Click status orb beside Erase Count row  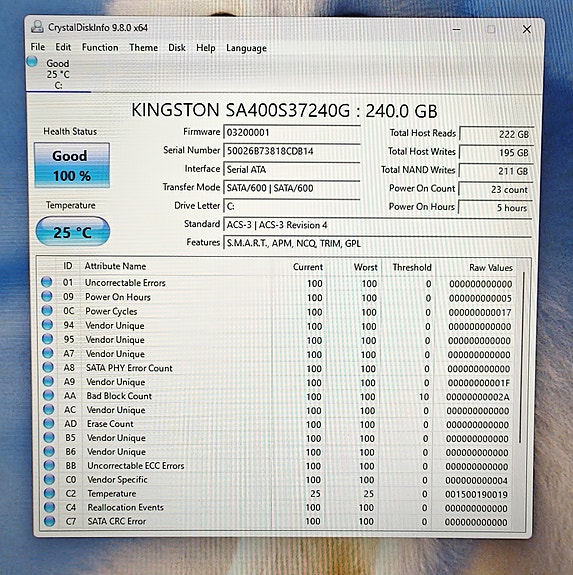click(x=49, y=423)
